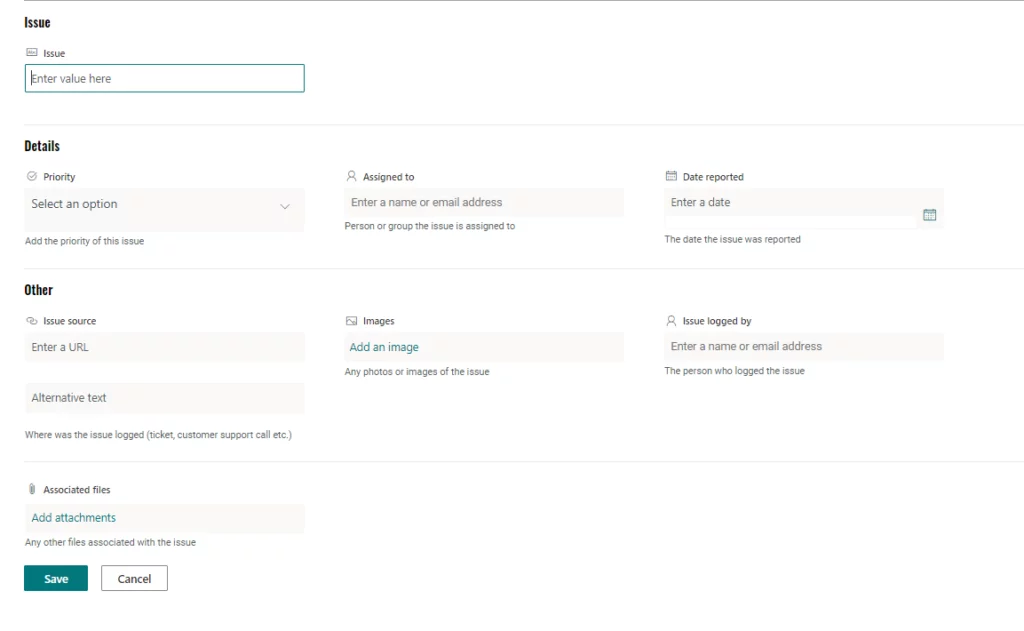1024x631 pixels.
Task: Cancel the issue form
Action: click(x=134, y=579)
